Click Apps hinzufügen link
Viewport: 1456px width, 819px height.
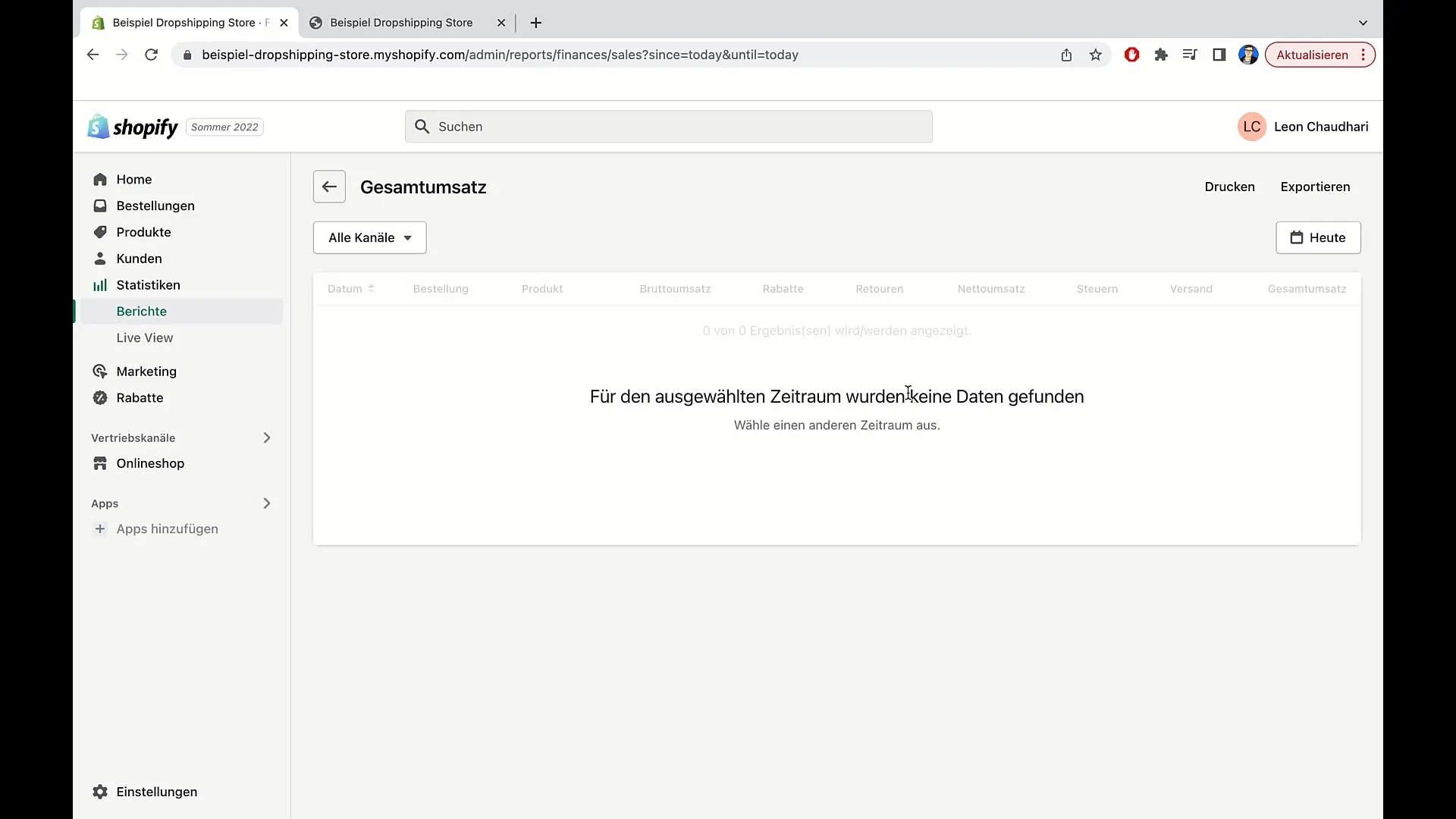pos(168,529)
